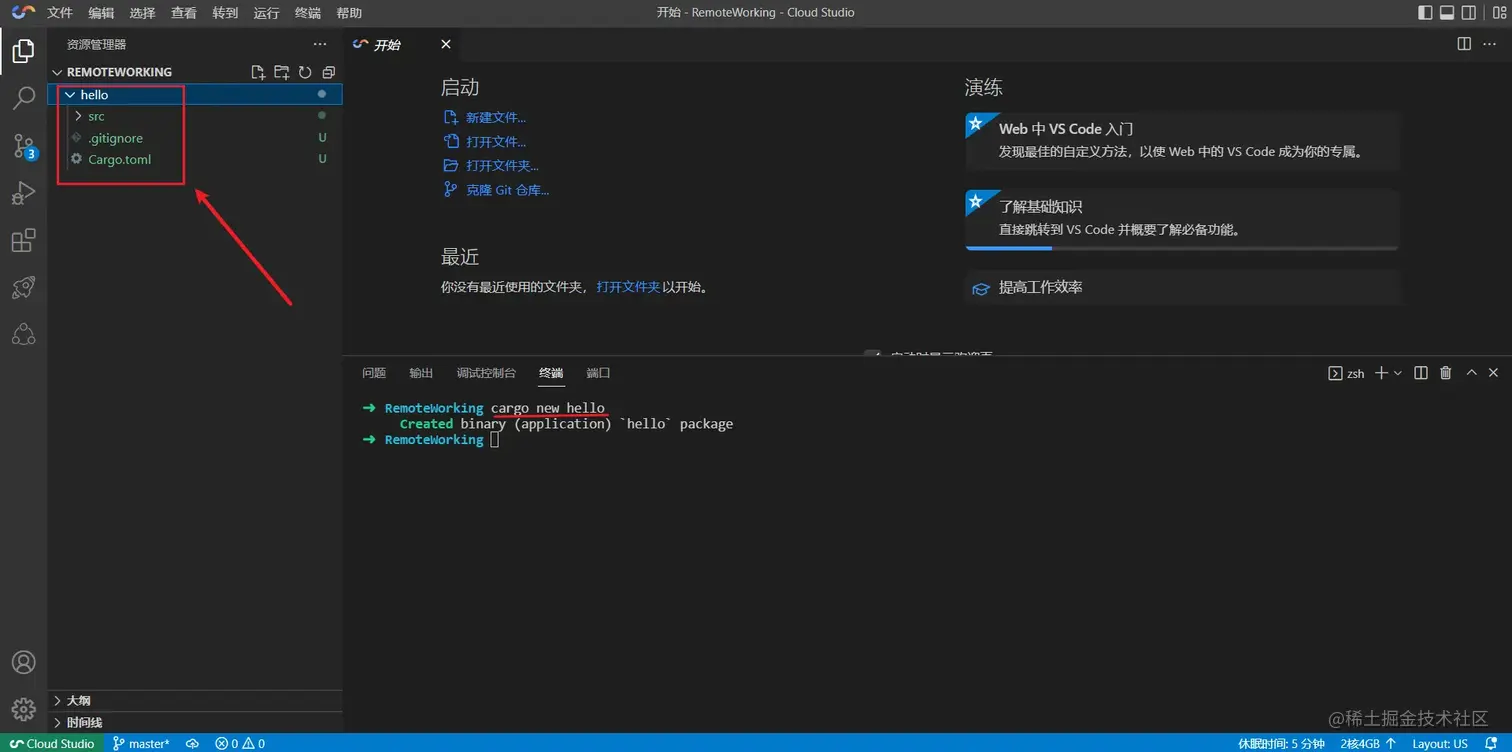Open the Run and Debug view
1512x752 pixels.
(23, 193)
